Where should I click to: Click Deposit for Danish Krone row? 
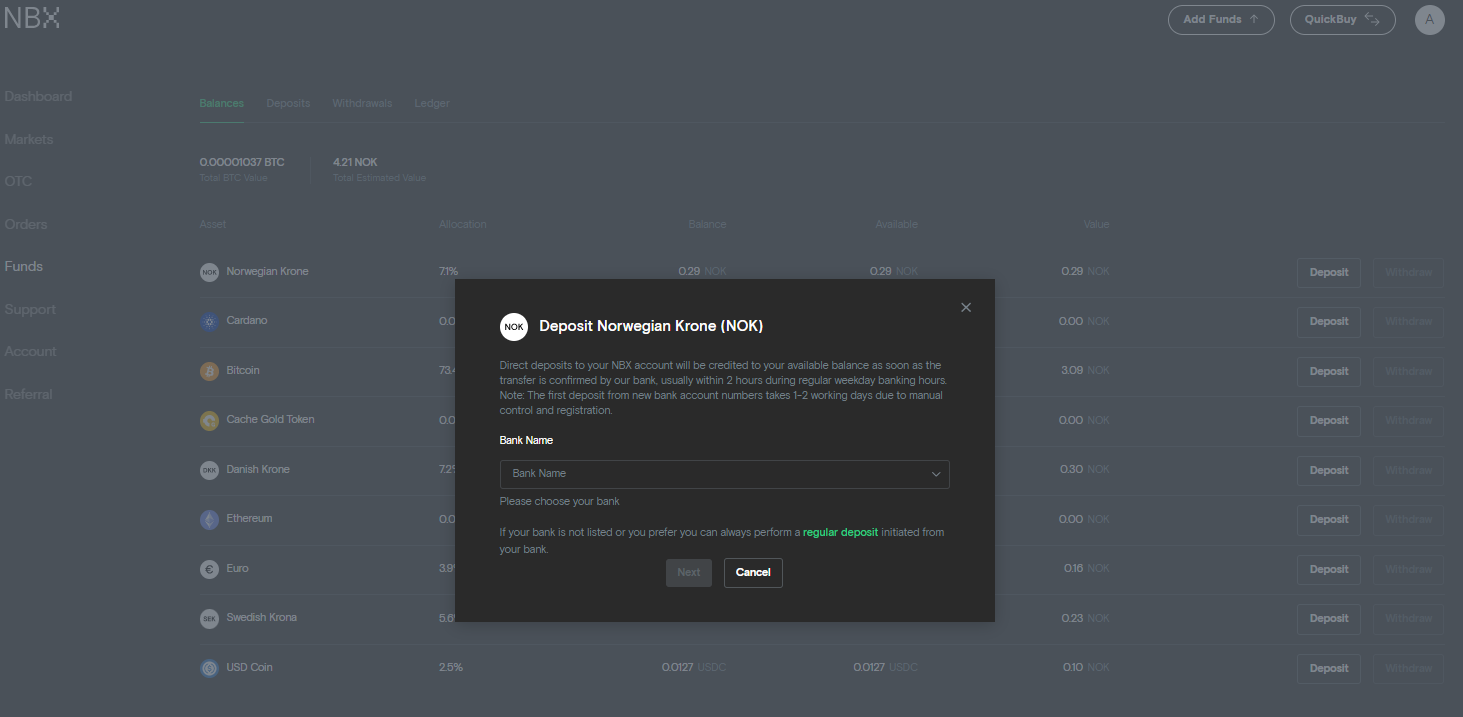[1329, 470]
